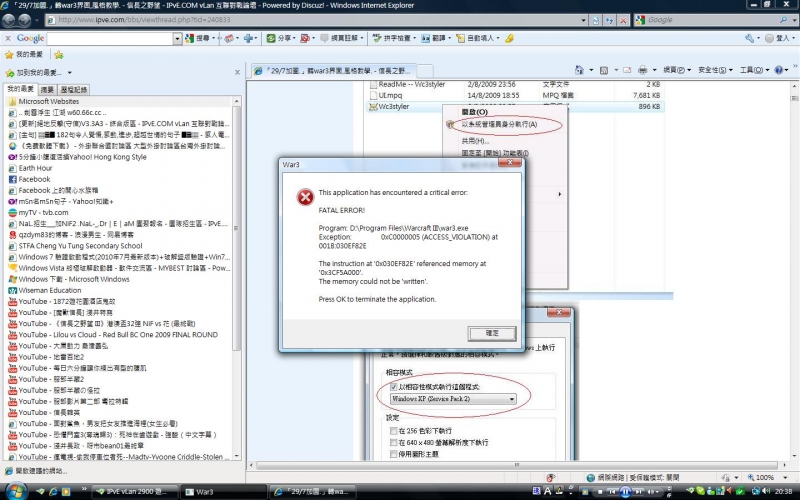Open Earth Hour favorite link
Viewport: 800px width, 500px height.
(x=36, y=168)
